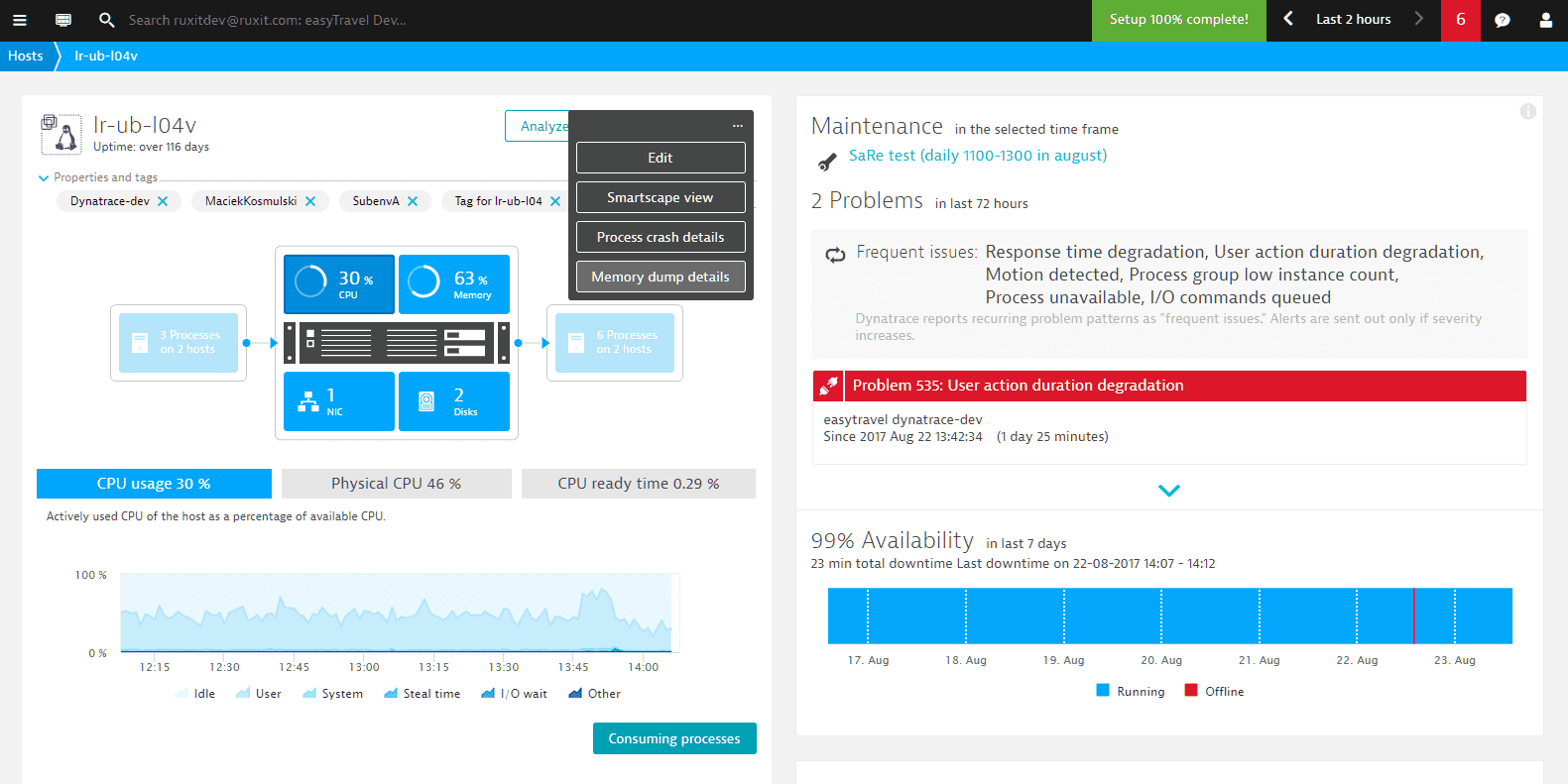Go to previous time frame arrow
1568x784 pixels.
click(x=1288, y=19)
